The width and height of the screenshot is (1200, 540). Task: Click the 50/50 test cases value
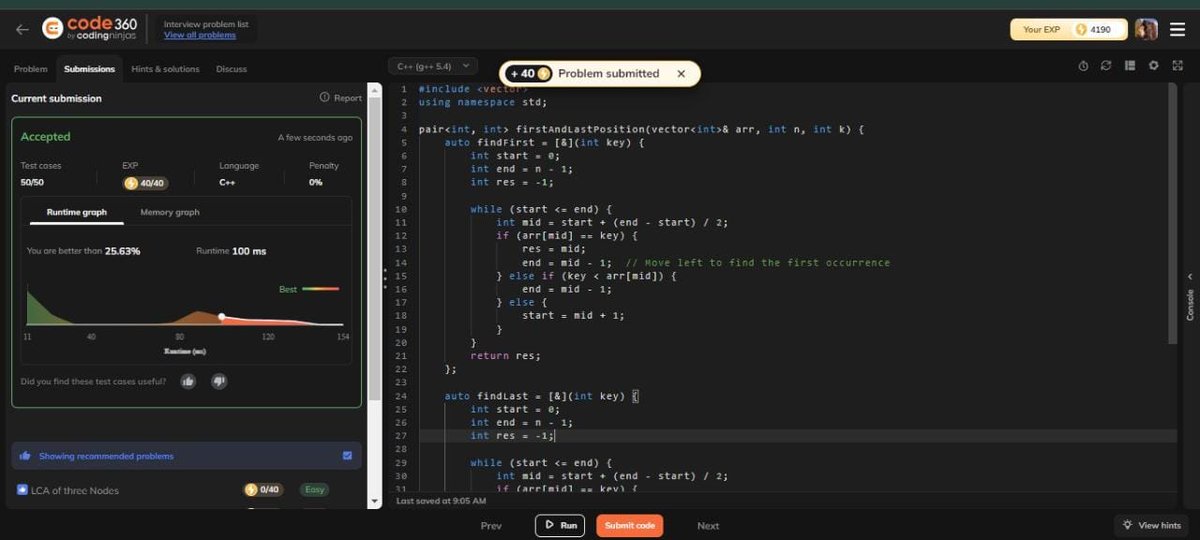pos(33,183)
